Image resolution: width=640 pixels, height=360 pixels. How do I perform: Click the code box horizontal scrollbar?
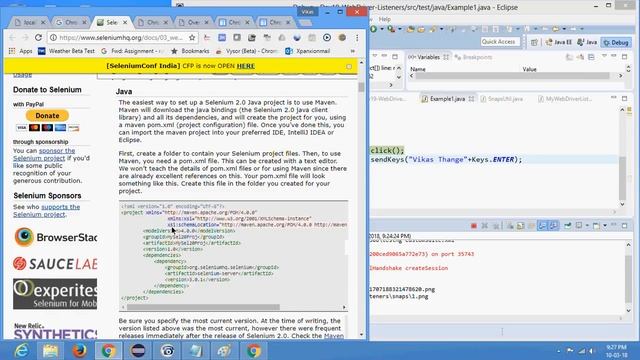[x=203, y=307]
